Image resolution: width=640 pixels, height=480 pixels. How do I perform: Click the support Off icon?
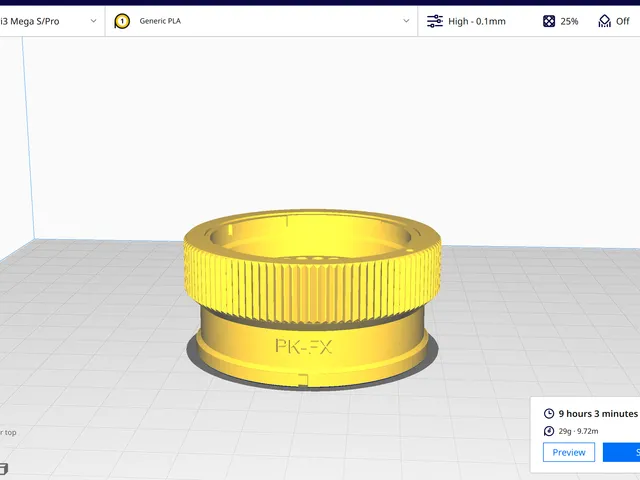point(604,21)
